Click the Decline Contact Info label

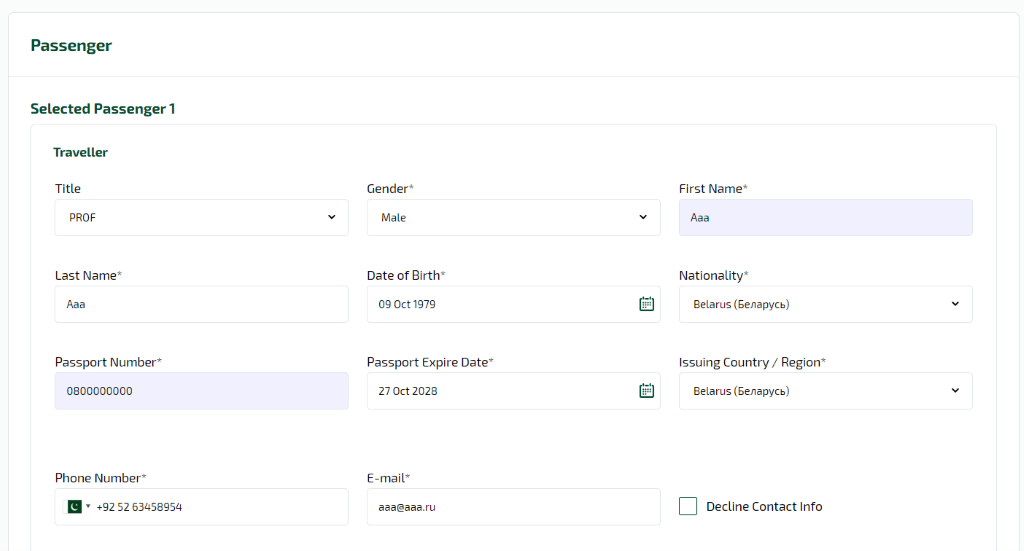click(x=764, y=507)
